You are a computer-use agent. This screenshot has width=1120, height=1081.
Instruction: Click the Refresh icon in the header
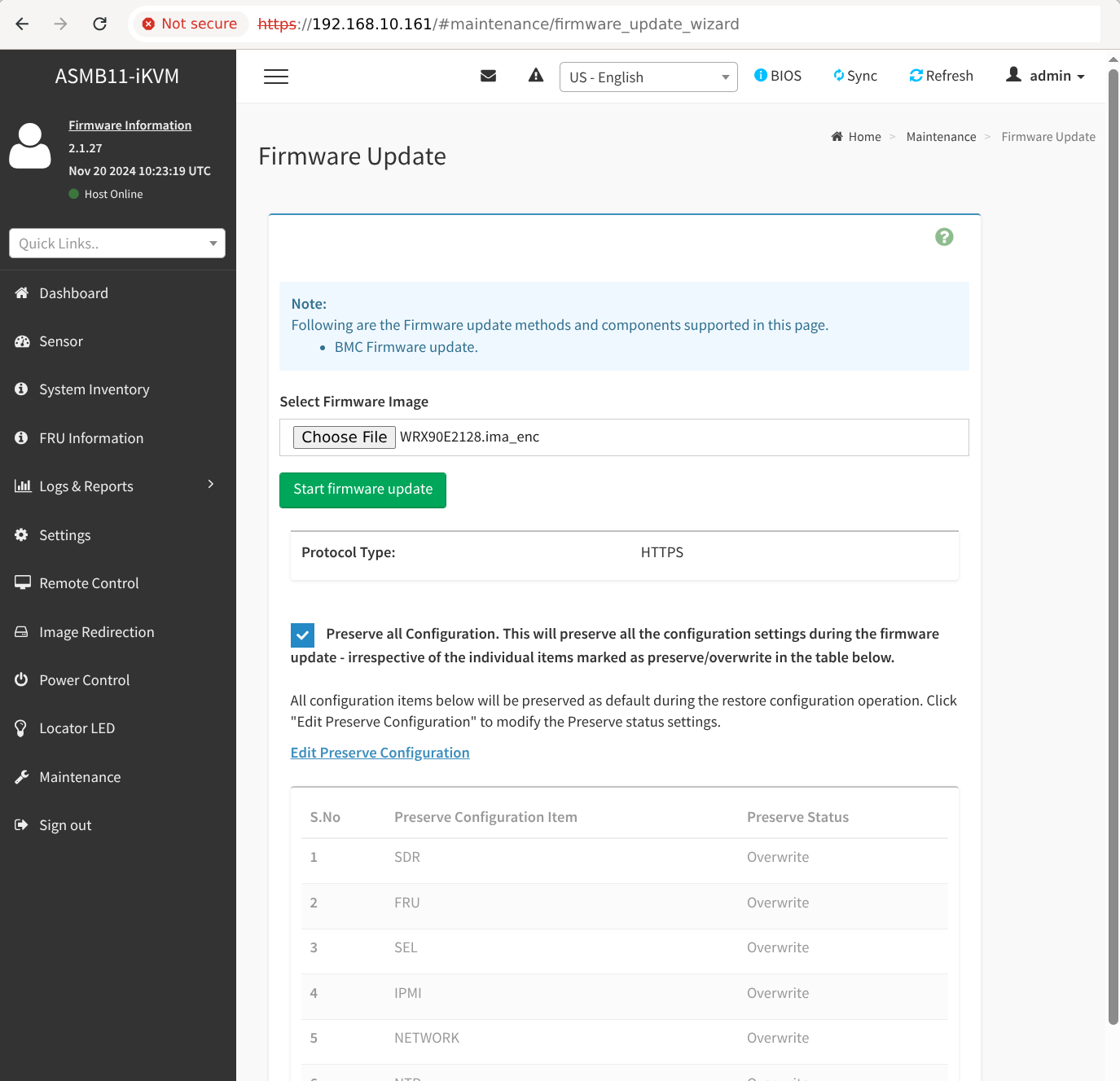coord(916,76)
